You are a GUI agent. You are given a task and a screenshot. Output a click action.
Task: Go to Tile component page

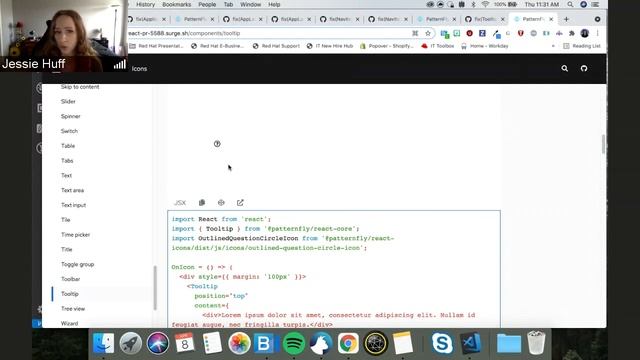(66, 220)
